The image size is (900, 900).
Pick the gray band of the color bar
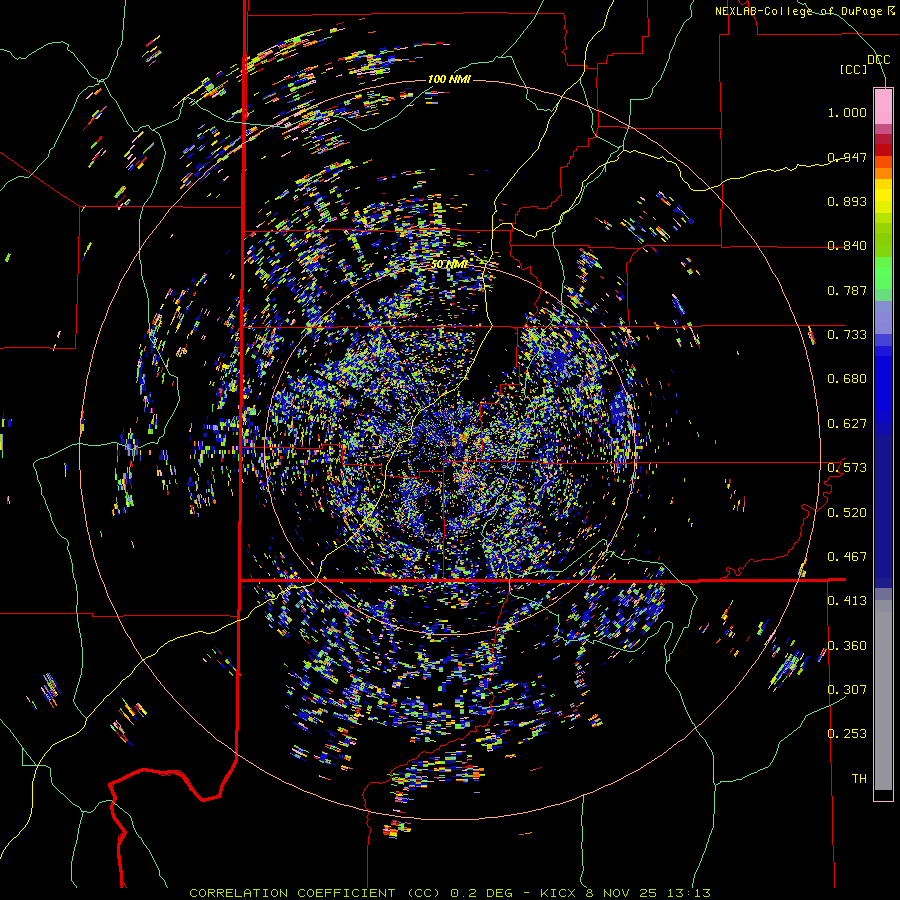click(883, 695)
